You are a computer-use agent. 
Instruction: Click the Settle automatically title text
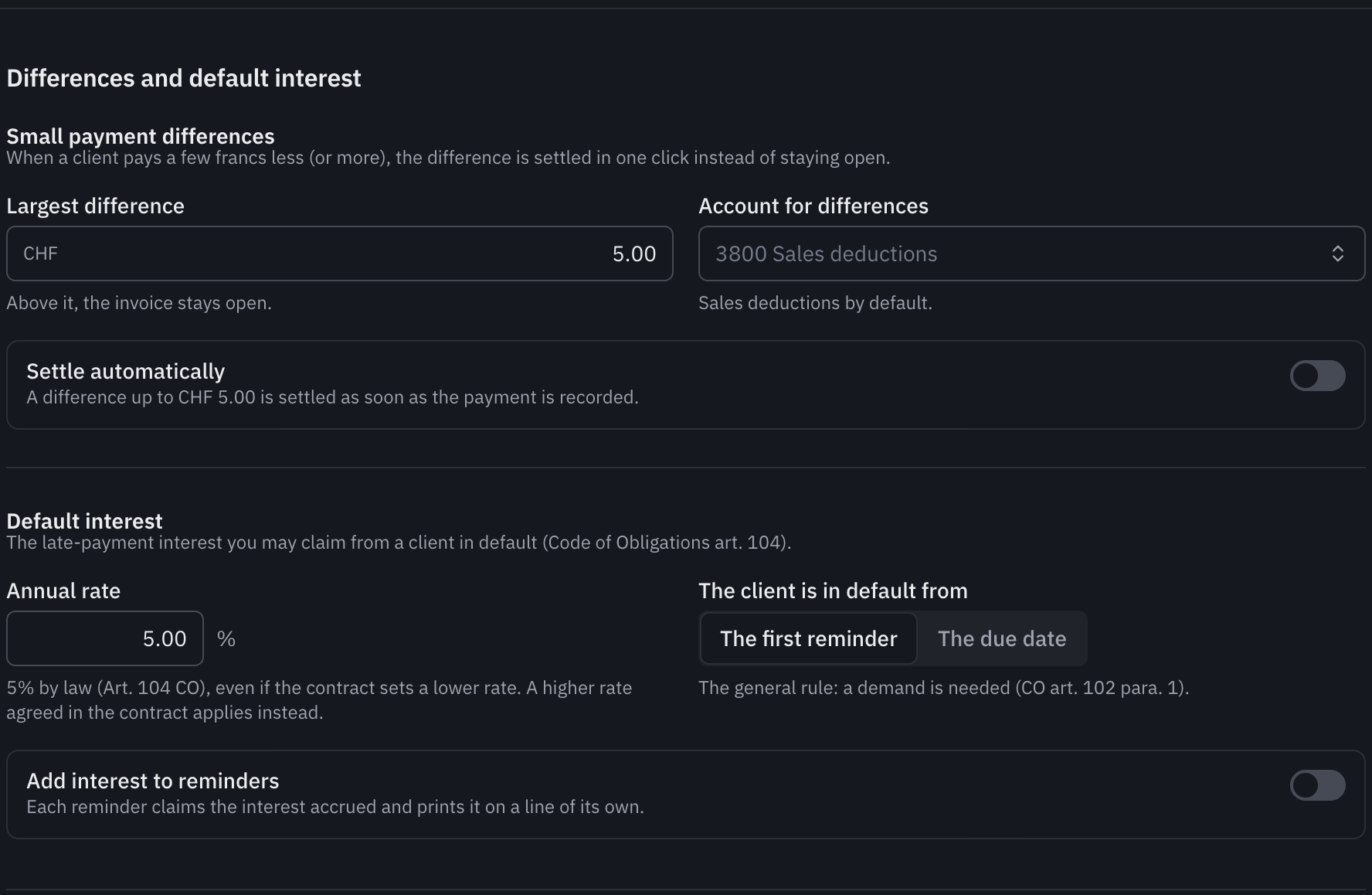(x=126, y=372)
